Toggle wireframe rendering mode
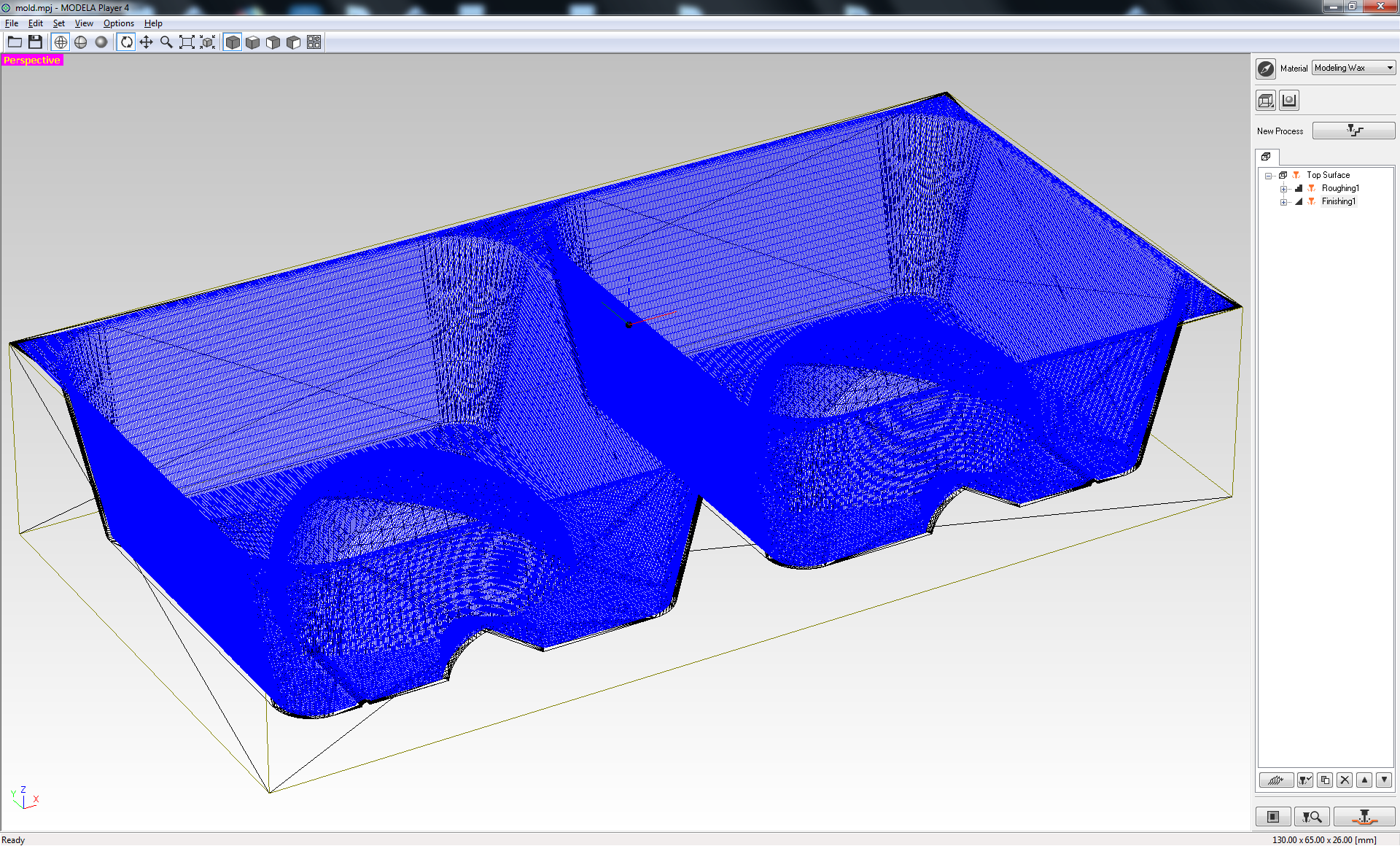1400x846 pixels. click(61, 42)
